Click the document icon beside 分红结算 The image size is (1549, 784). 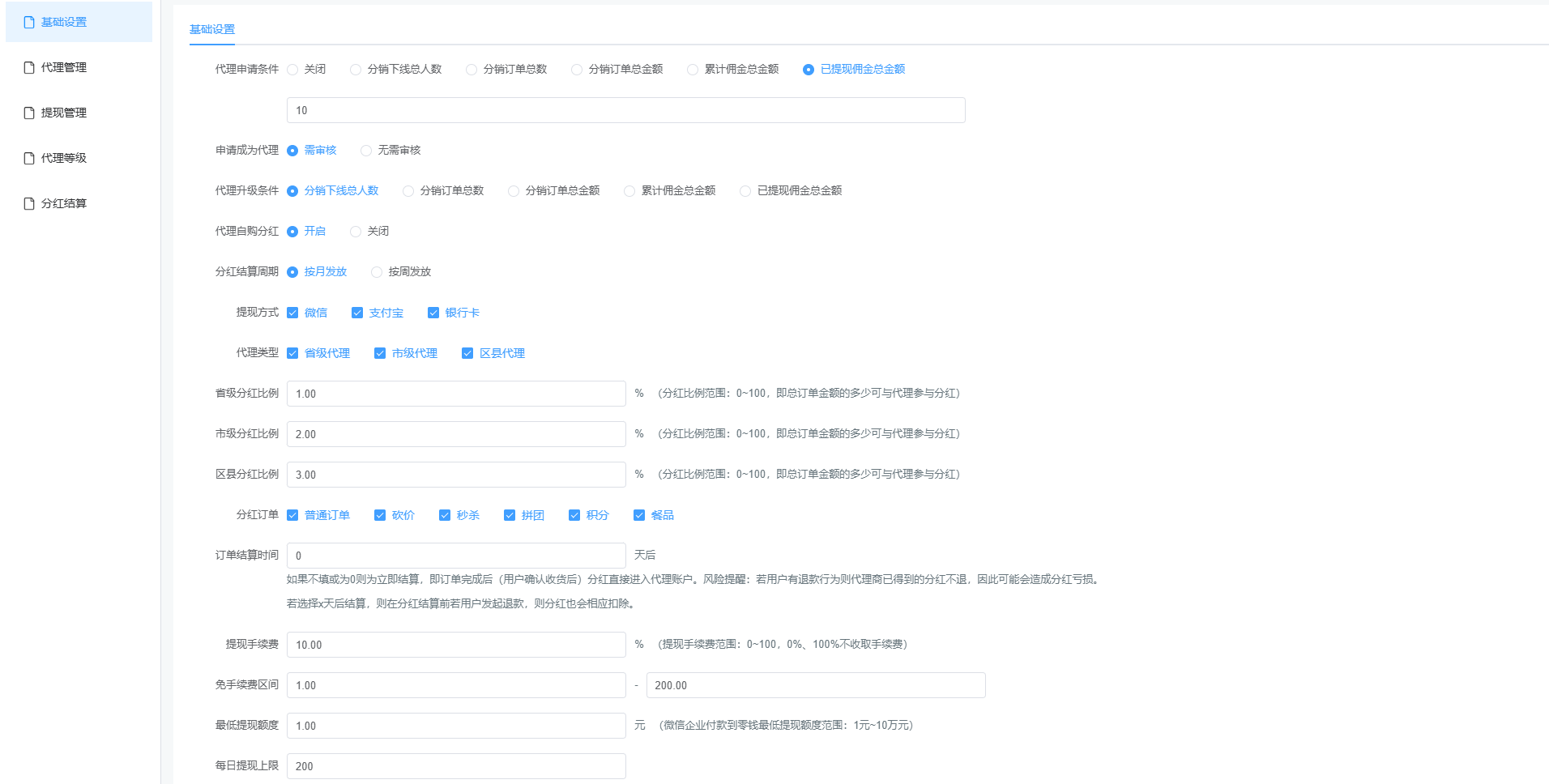tap(29, 203)
